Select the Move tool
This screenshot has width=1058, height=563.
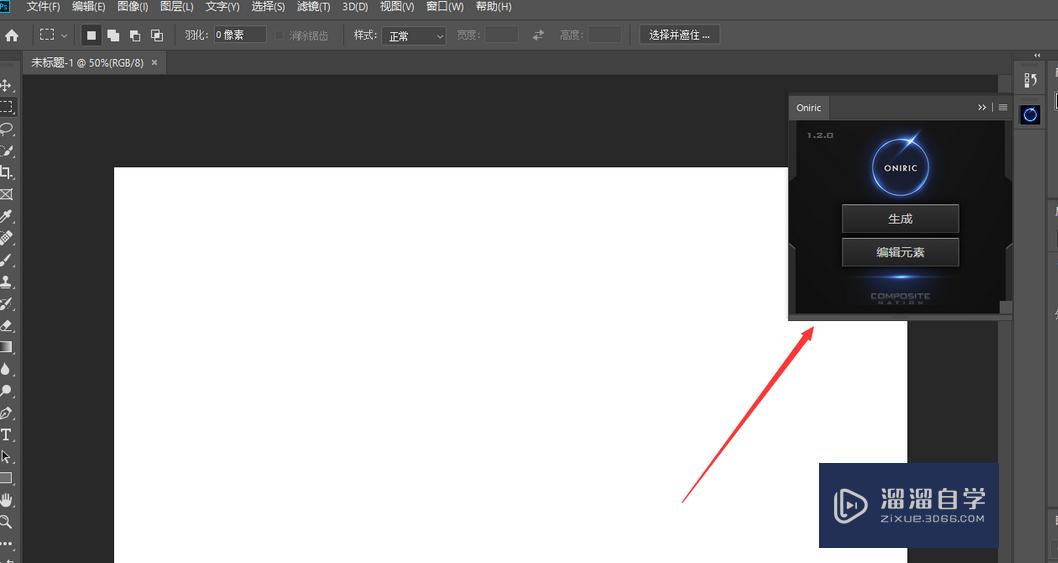click(6, 85)
